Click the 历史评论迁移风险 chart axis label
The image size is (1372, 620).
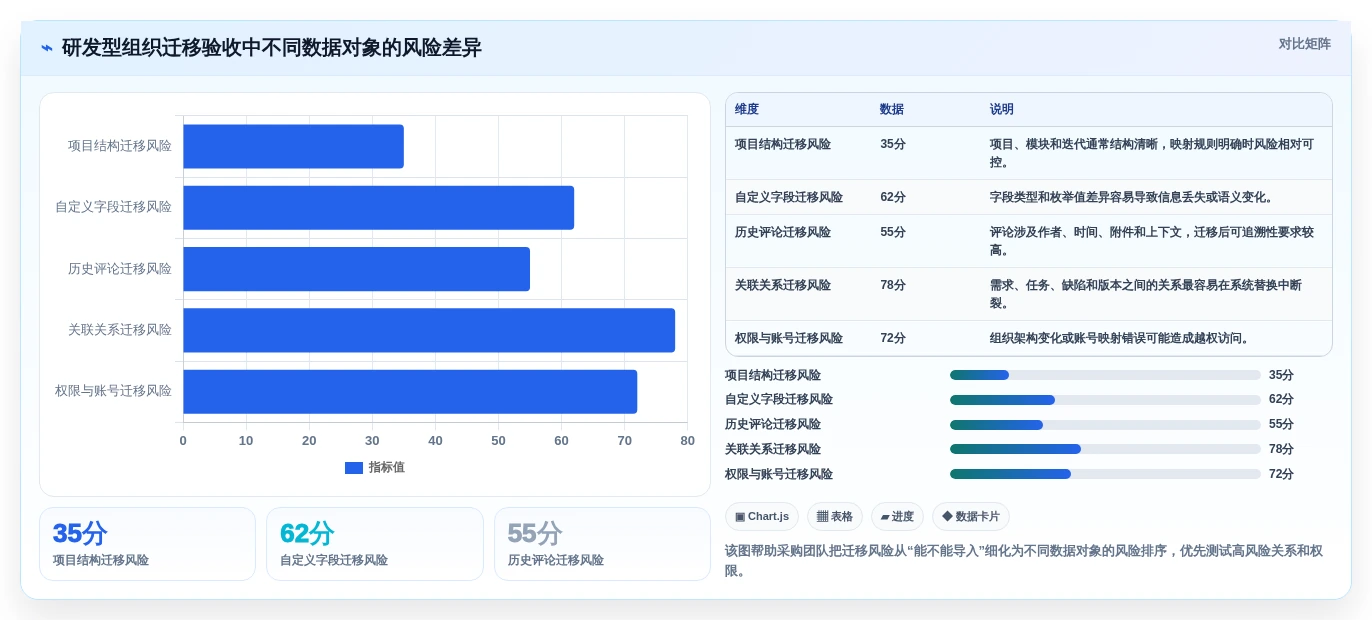point(120,269)
